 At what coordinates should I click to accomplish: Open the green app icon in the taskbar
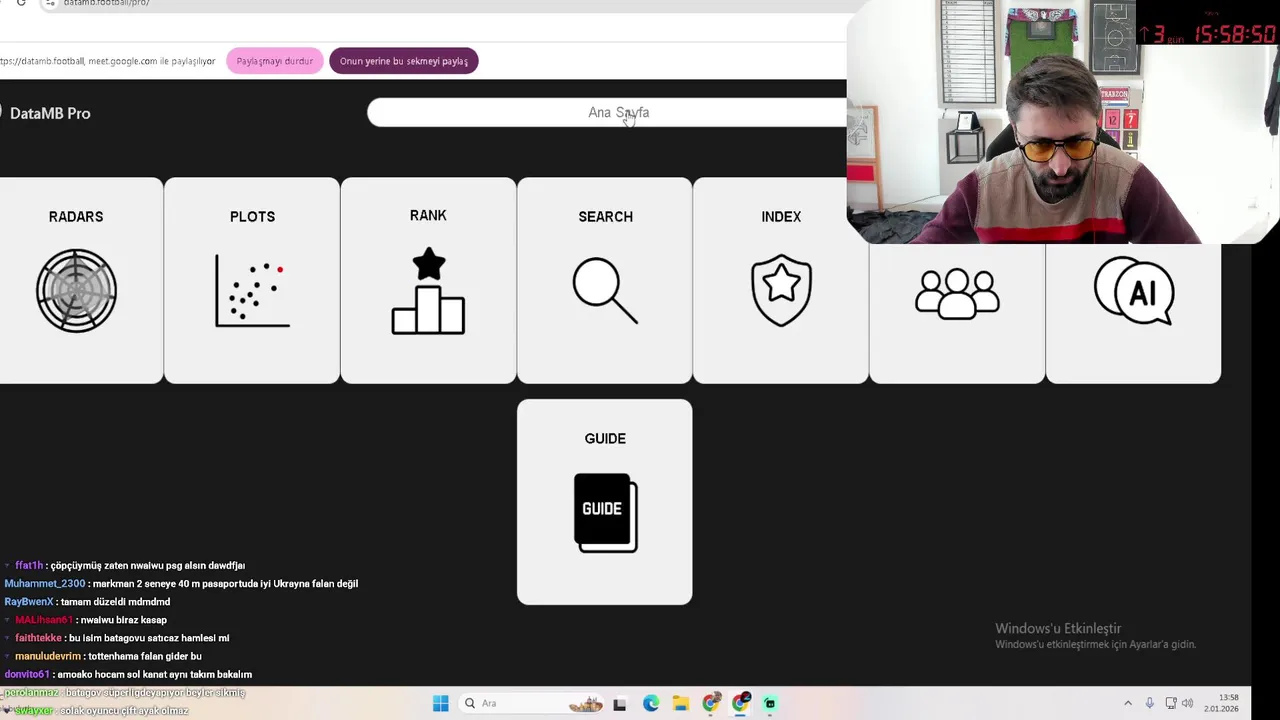769,703
